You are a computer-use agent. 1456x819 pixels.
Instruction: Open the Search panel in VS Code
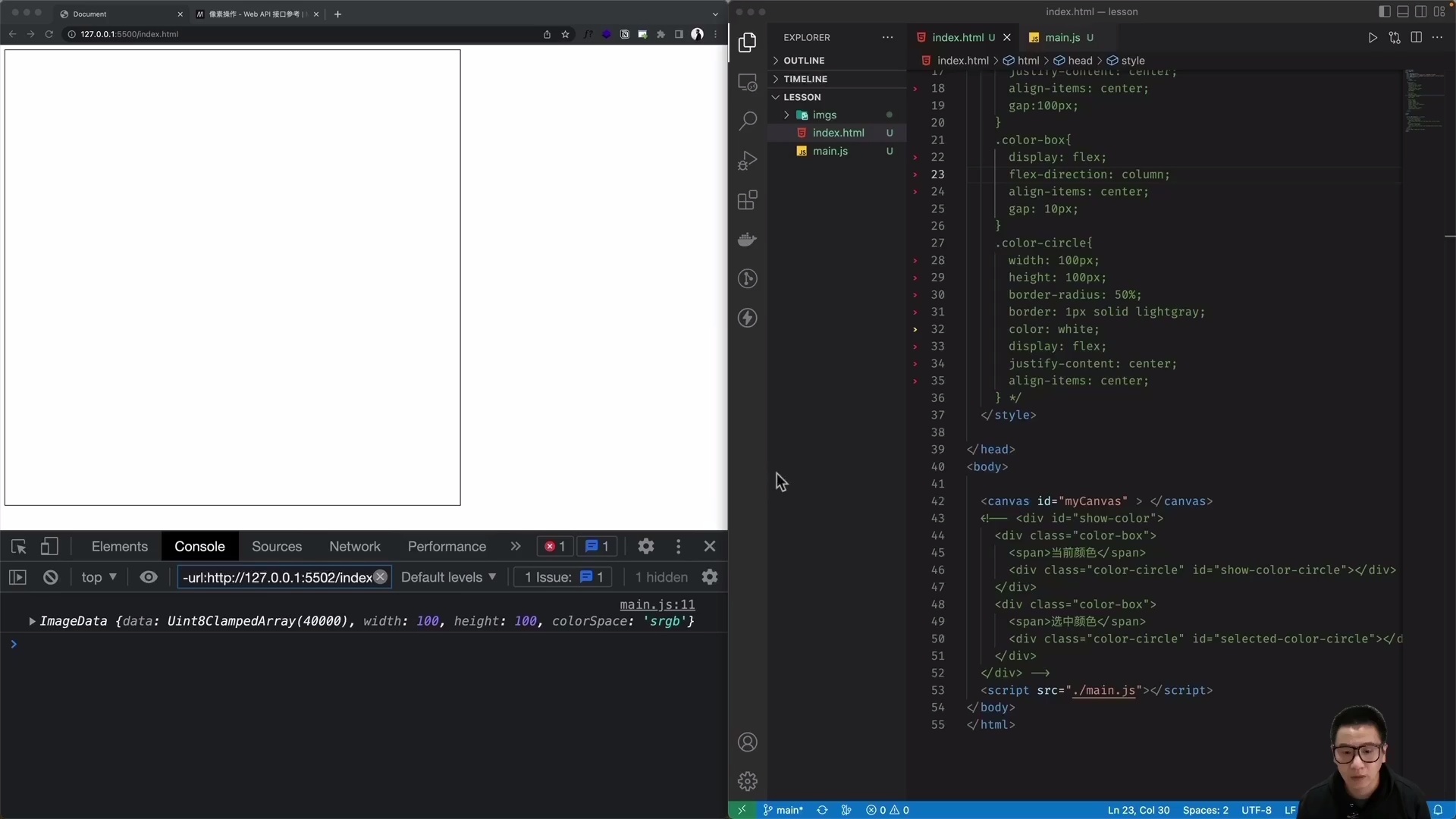(748, 121)
